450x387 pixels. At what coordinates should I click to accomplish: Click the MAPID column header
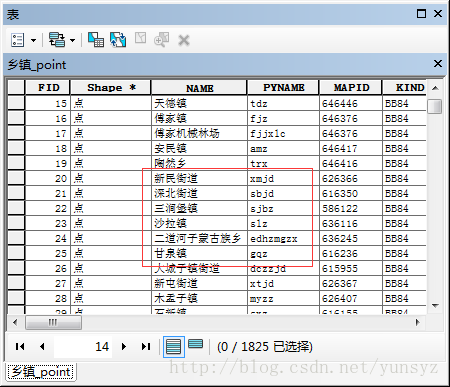(351, 87)
